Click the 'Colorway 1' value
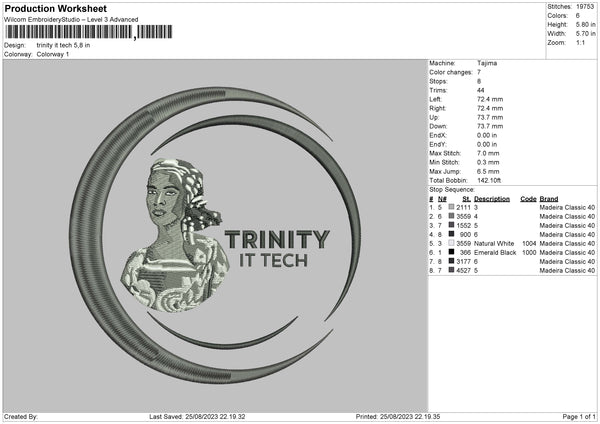The width and height of the screenshot is (600, 424). [x=53, y=54]
